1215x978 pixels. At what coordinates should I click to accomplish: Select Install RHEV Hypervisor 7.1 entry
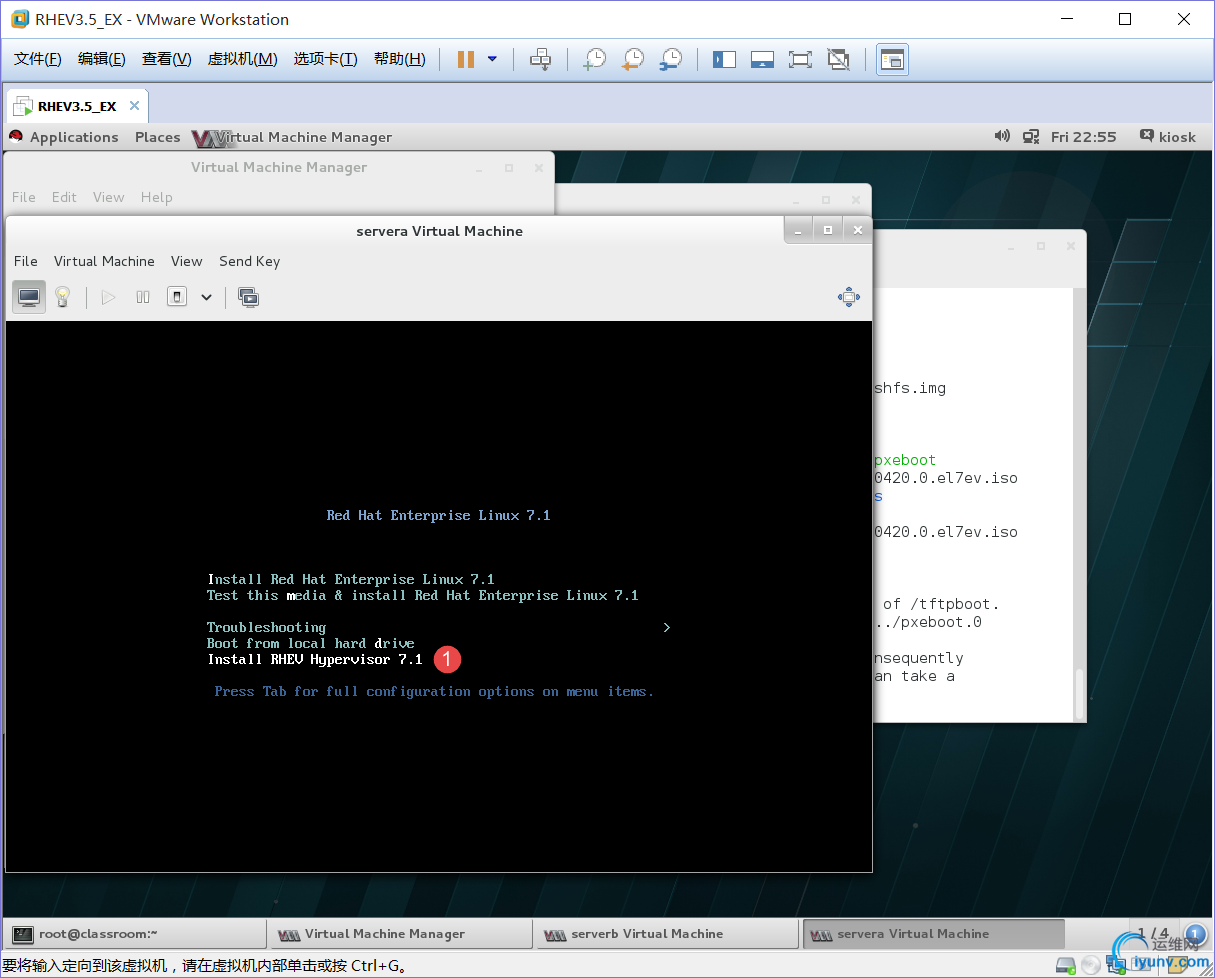pyautogui.click(x=315, y=660)
